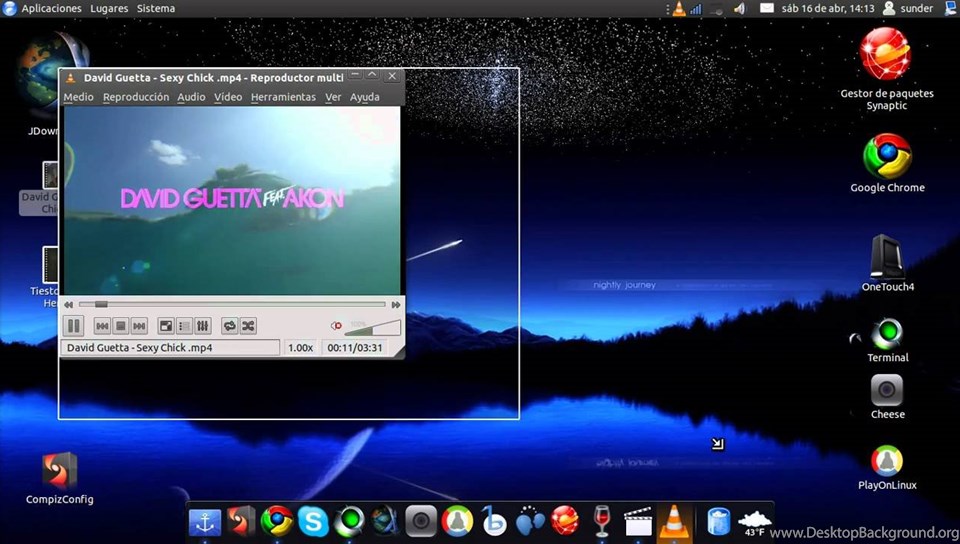
Task: Toggle shuffle random playback in VLC
Action: 248,326
